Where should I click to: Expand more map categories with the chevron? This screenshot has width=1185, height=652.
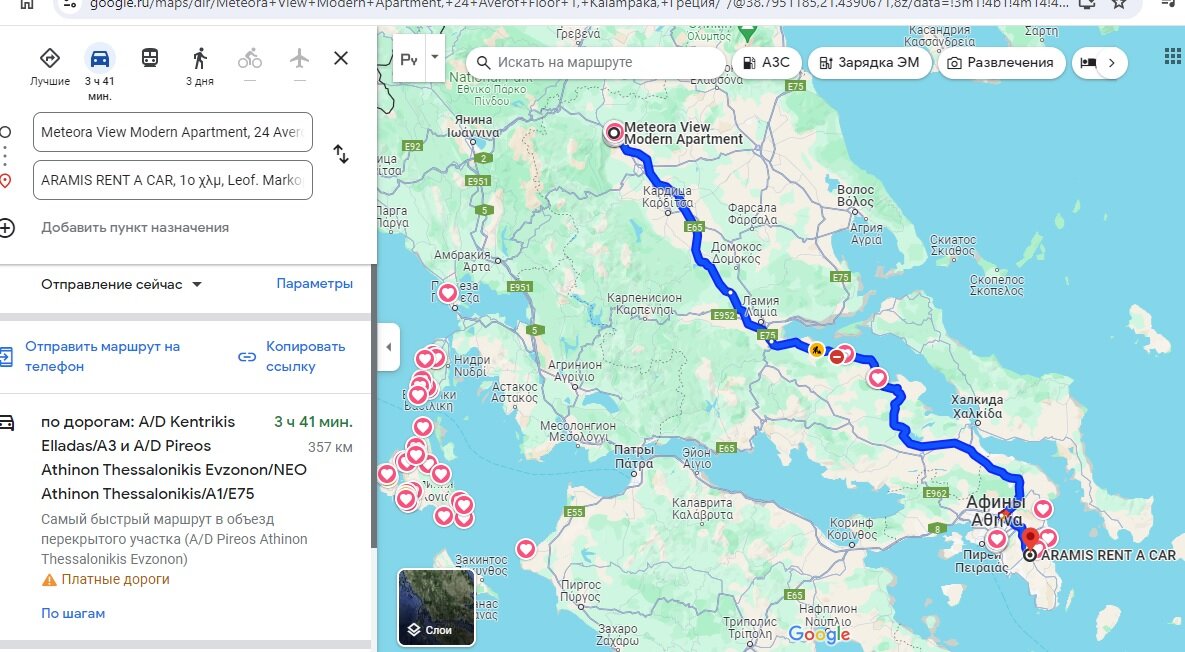(1113, 62)
